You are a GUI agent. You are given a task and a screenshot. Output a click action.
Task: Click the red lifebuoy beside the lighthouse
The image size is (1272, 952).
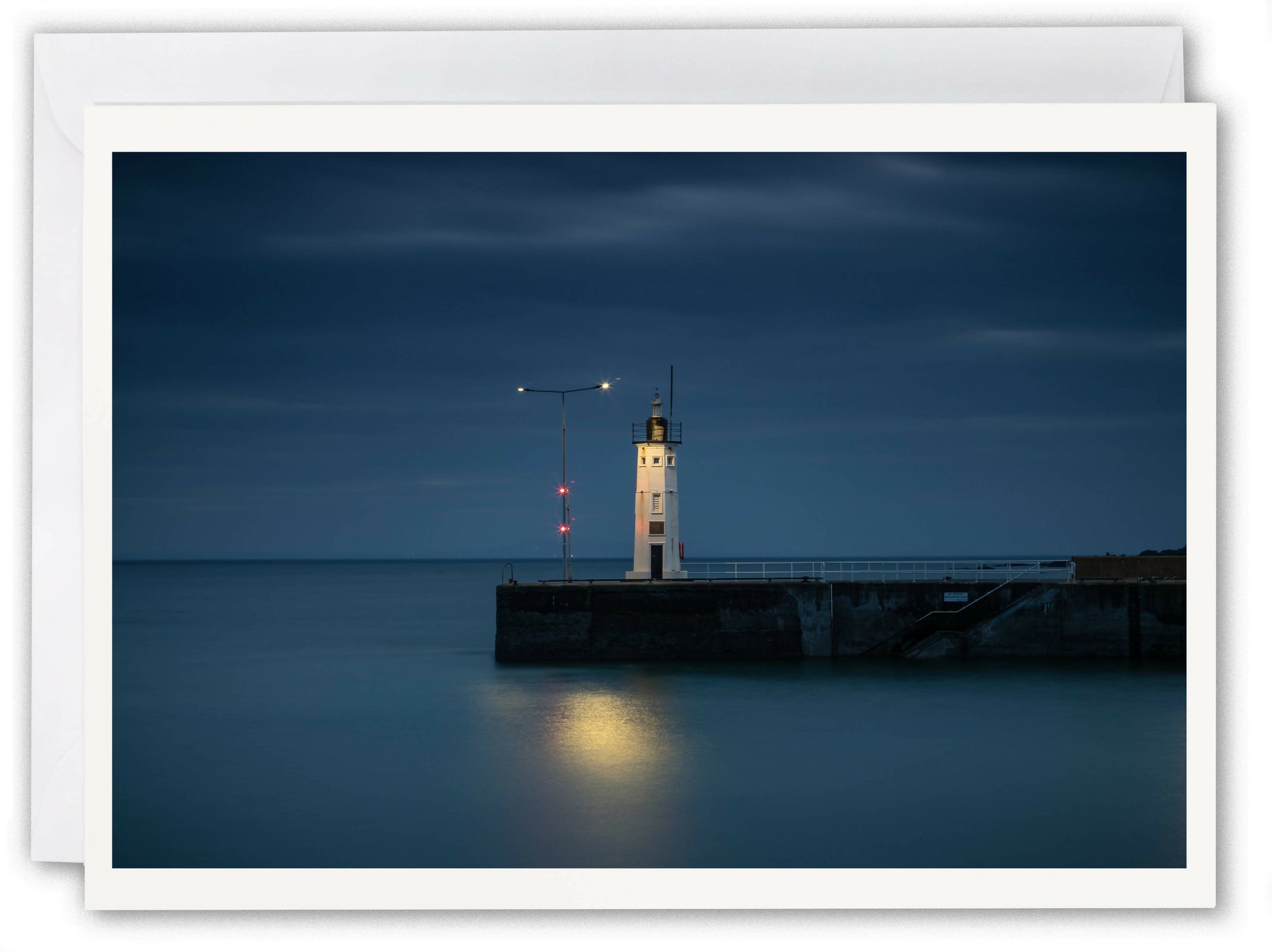[682, 550]
